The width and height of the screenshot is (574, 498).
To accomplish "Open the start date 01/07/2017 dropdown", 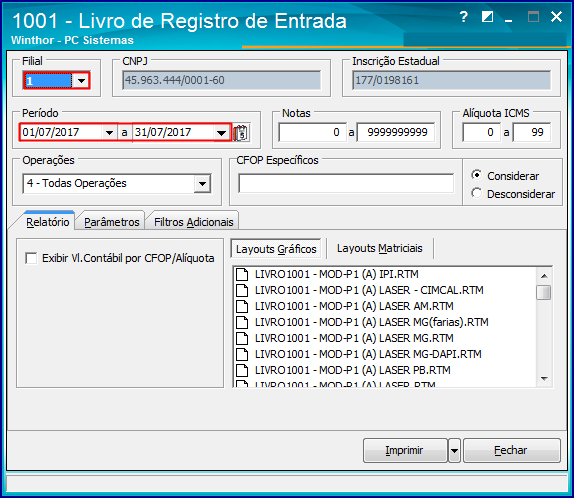I will (x=109, y=133).
